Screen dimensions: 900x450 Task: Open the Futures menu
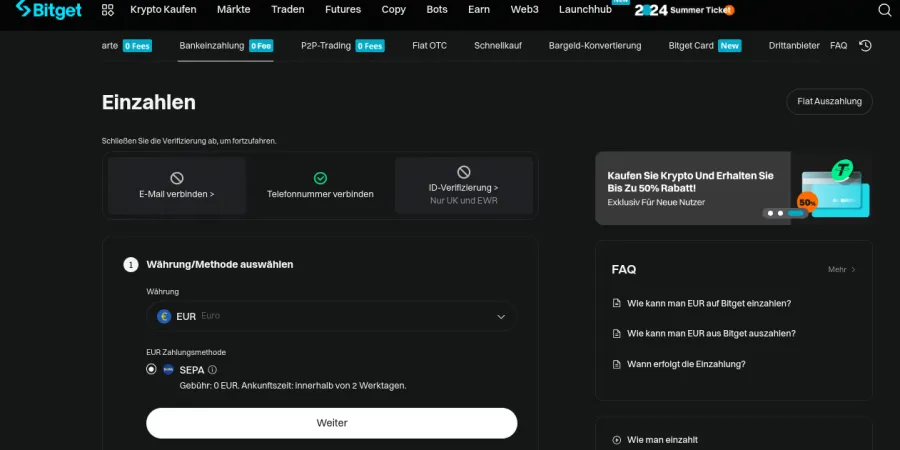coord(343,10)
